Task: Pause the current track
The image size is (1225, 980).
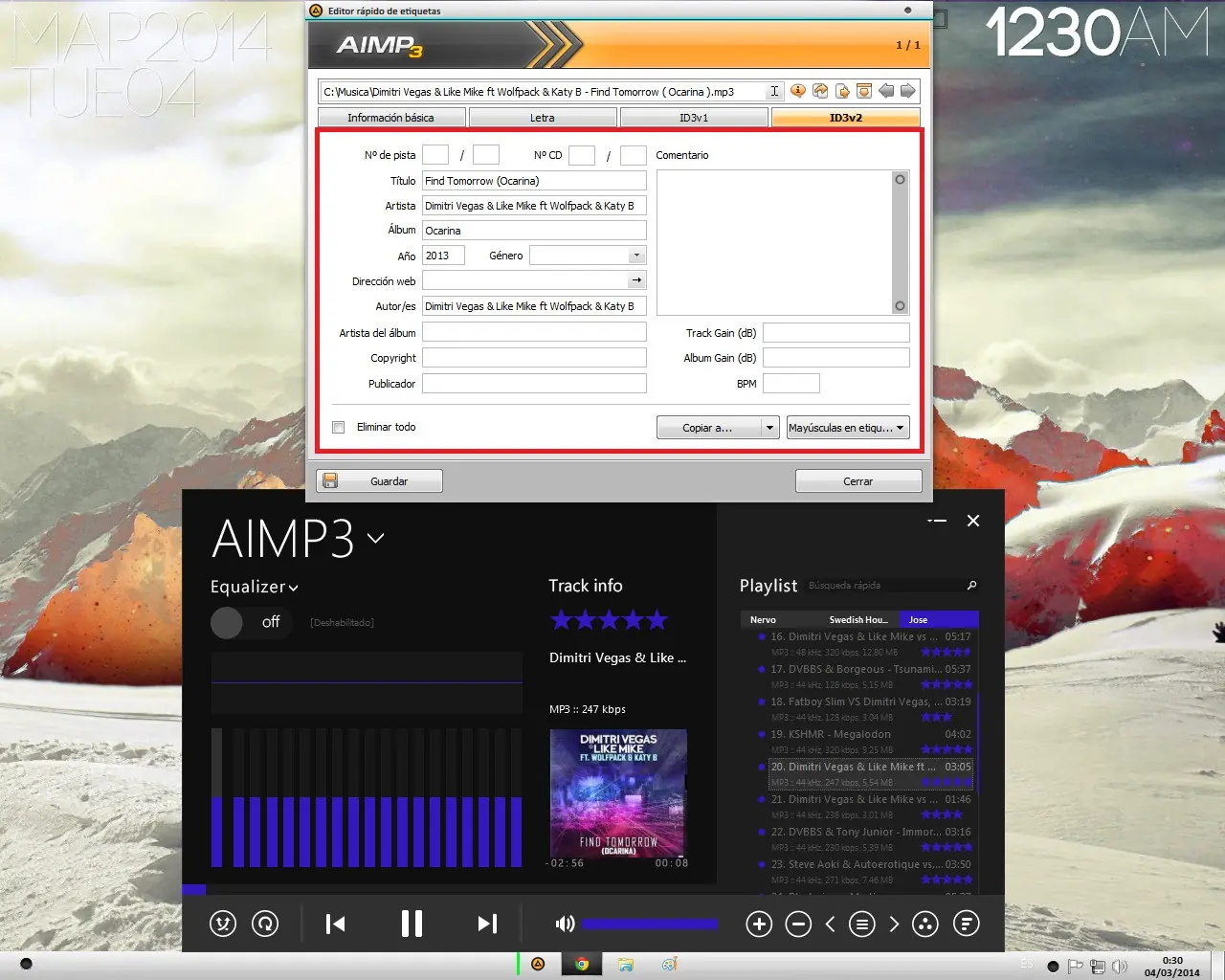Action: pyautogui.click(x=412, y=924)
